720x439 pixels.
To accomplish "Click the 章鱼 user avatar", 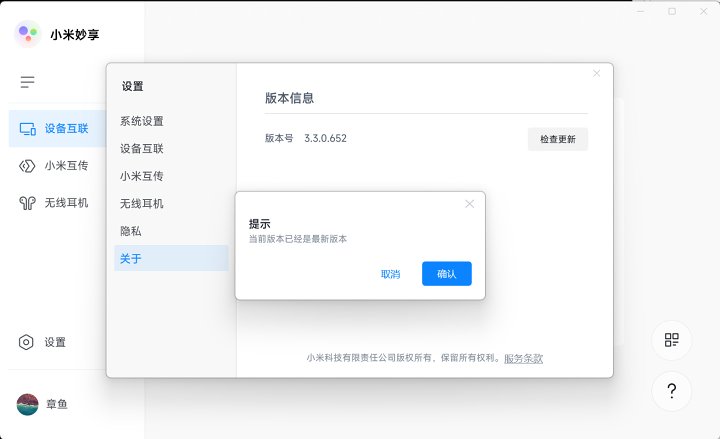I will 27,404.
